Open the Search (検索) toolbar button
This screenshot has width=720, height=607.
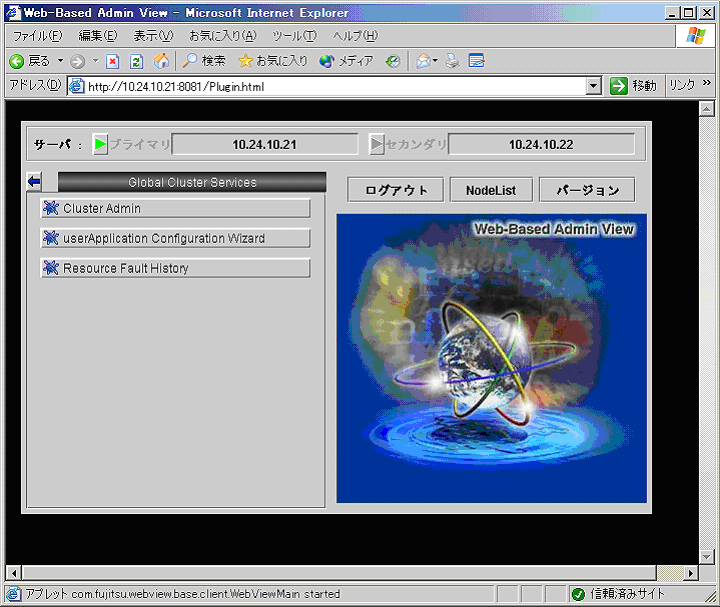tap(204, 61)
